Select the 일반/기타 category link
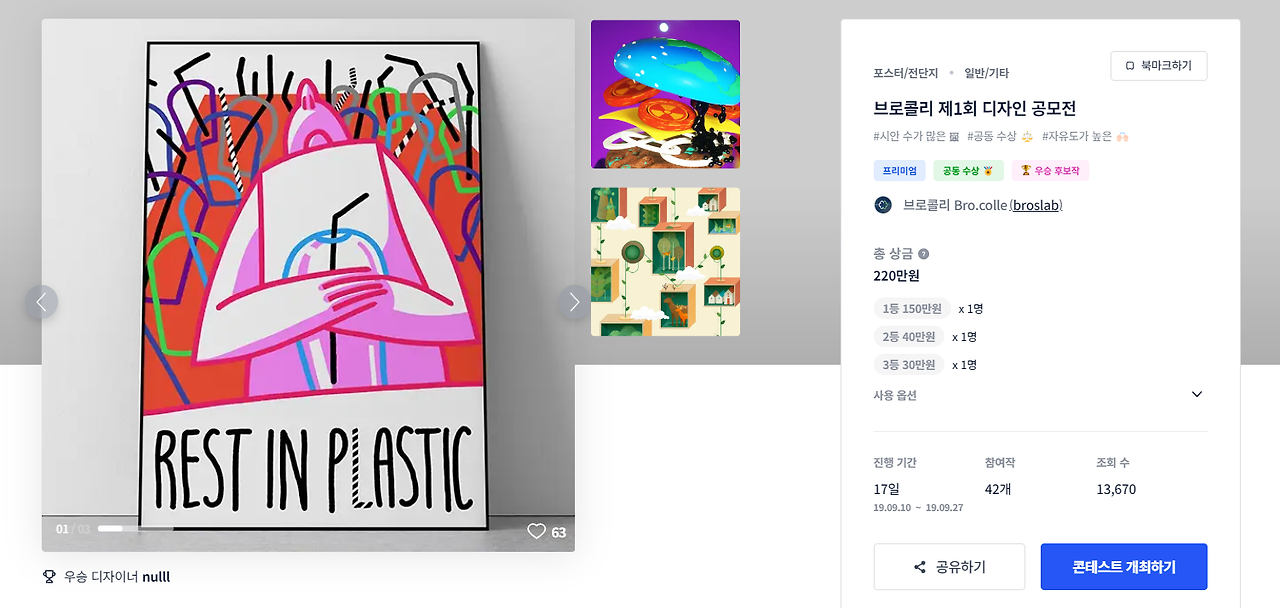The height and width of the screenshot is (608, 1280). (x=986, y=73)
